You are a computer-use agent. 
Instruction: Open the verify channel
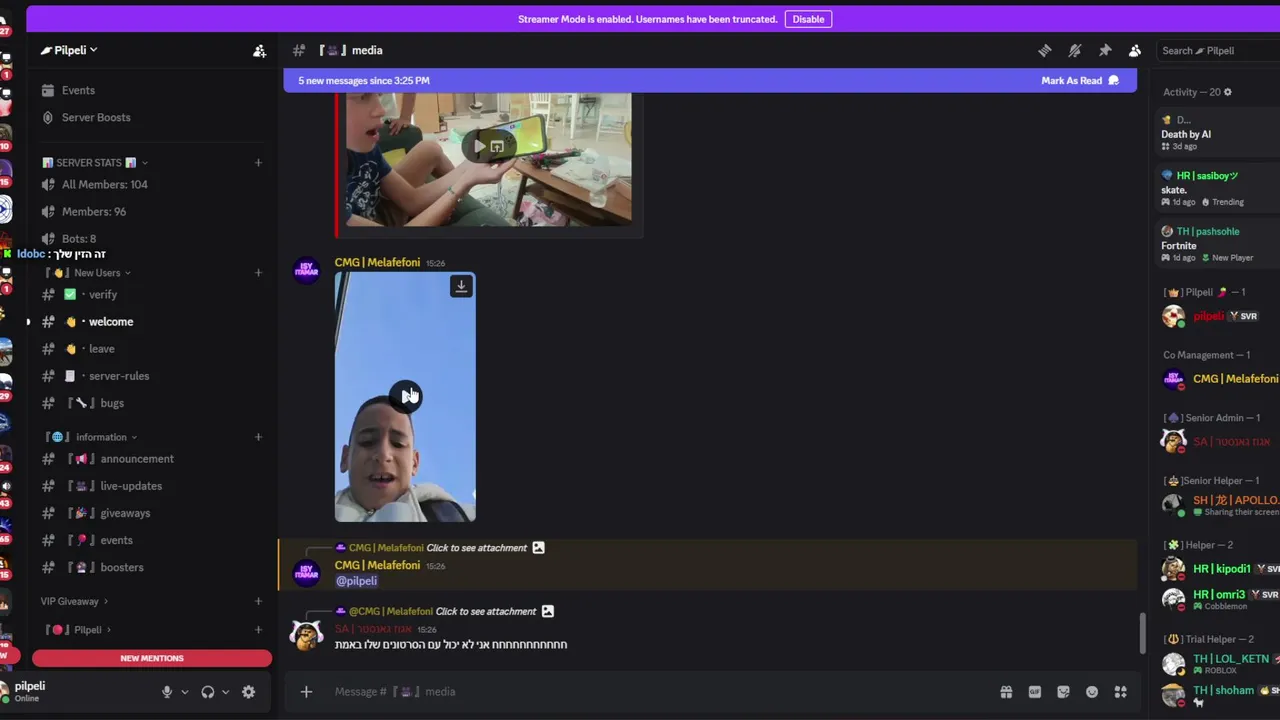150,294
